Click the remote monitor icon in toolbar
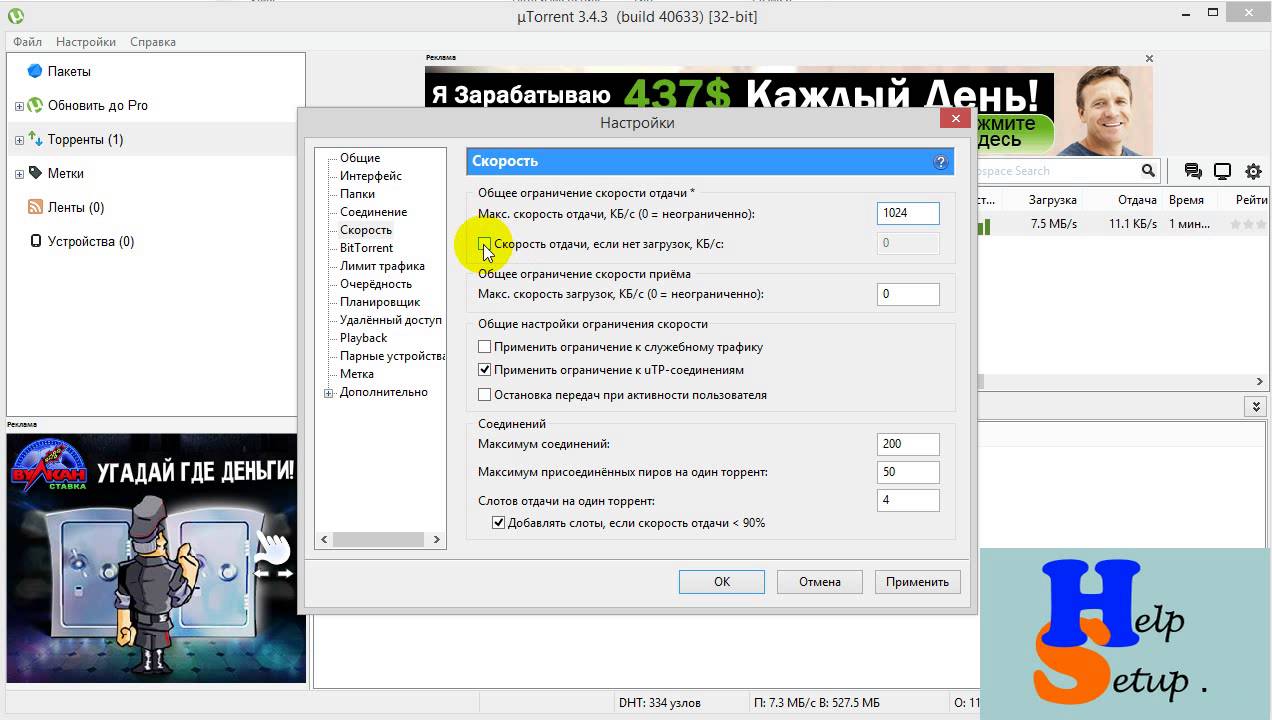1272x720 pixels. coord(1222,171)
